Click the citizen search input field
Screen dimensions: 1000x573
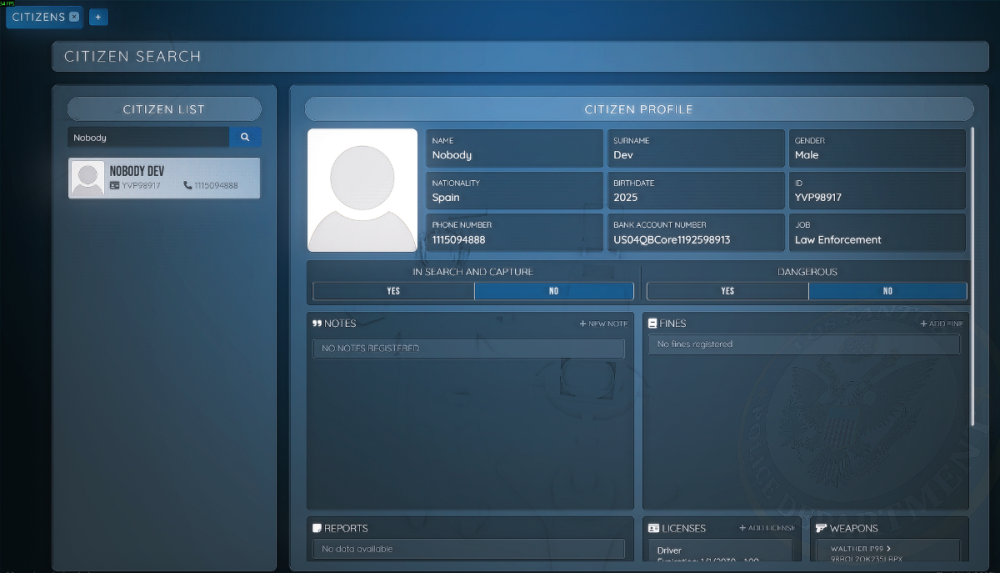(148, 137)
